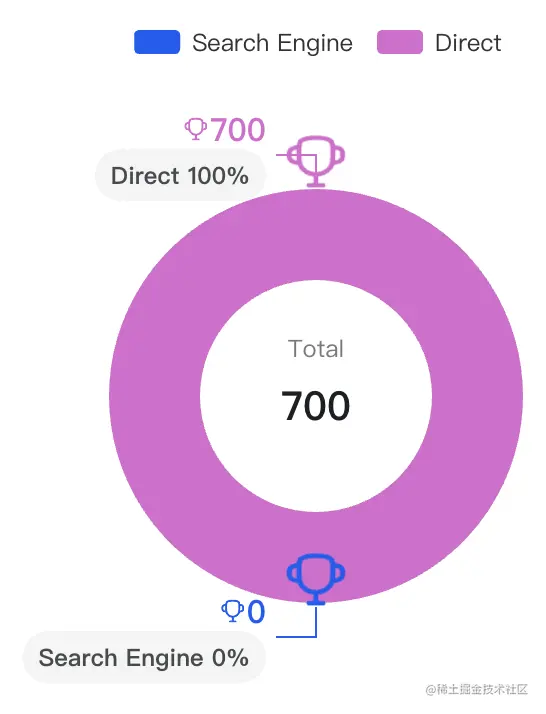The image size is (546, 714).
Task: Click the bold black 700 total number
Action: click(316, 406)
